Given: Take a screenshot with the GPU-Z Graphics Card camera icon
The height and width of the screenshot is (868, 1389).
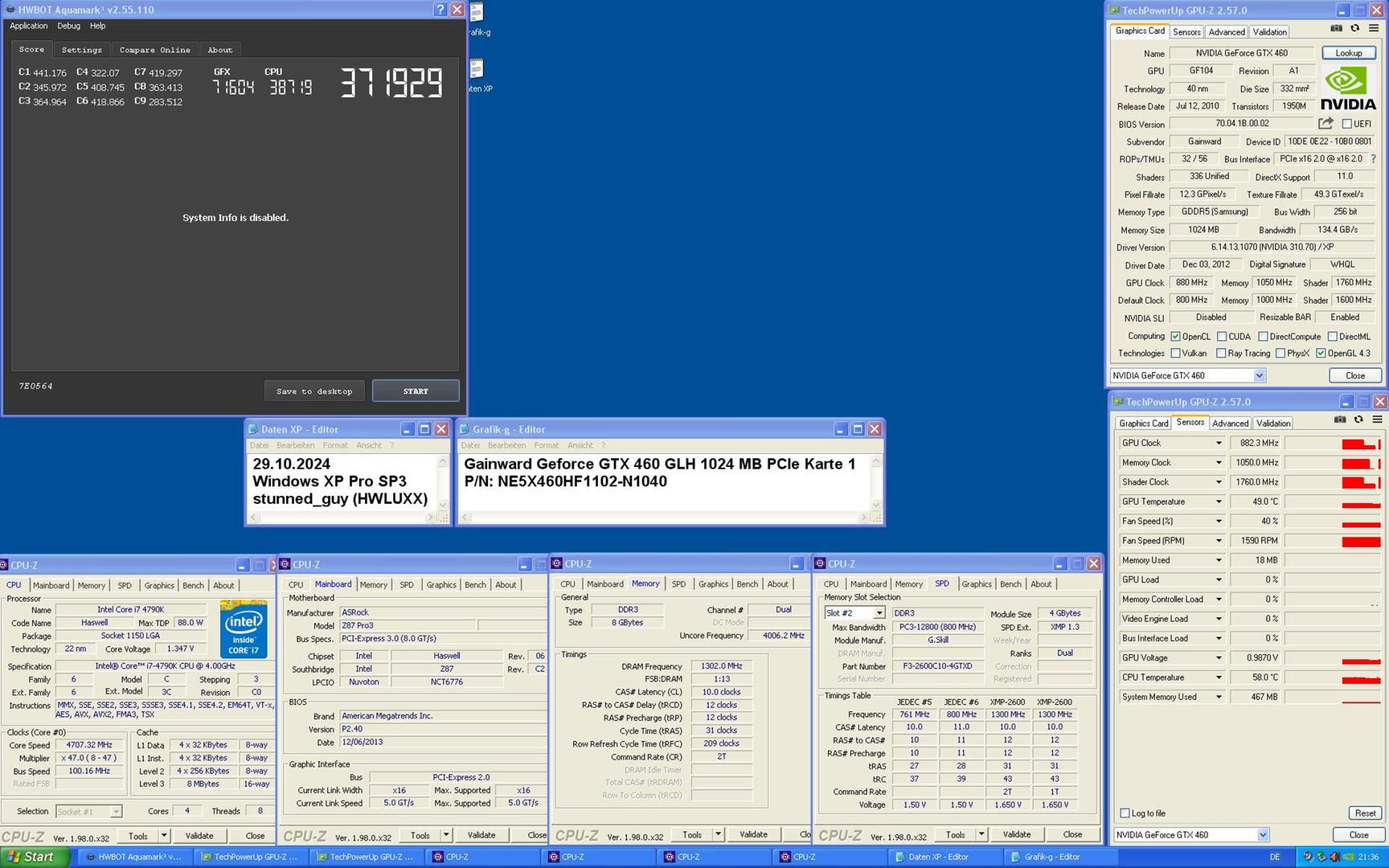Looking at the screenshot, I should coord(1336,28).
